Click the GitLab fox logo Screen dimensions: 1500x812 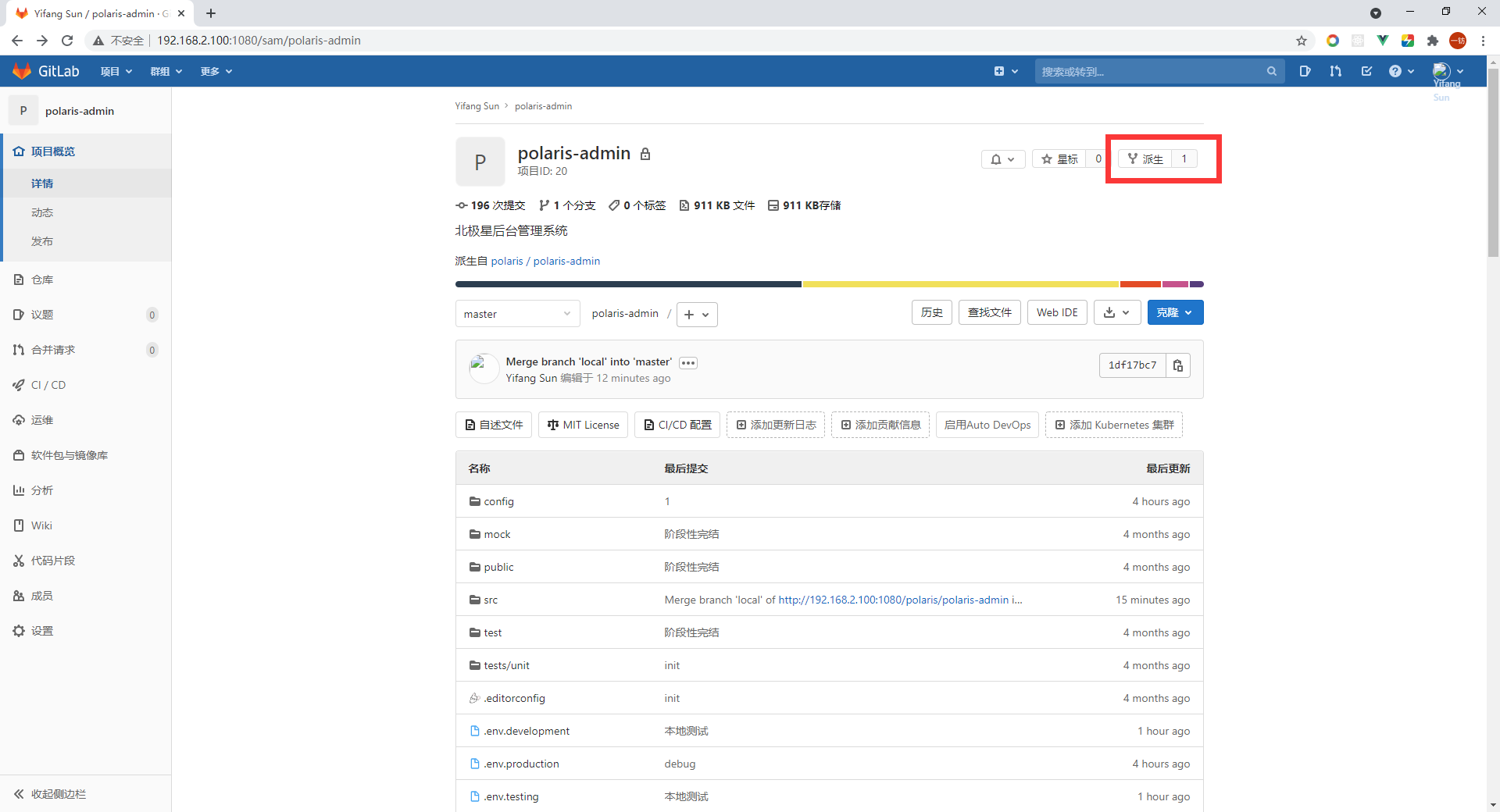pyautogui.click(x=22, y=71)
